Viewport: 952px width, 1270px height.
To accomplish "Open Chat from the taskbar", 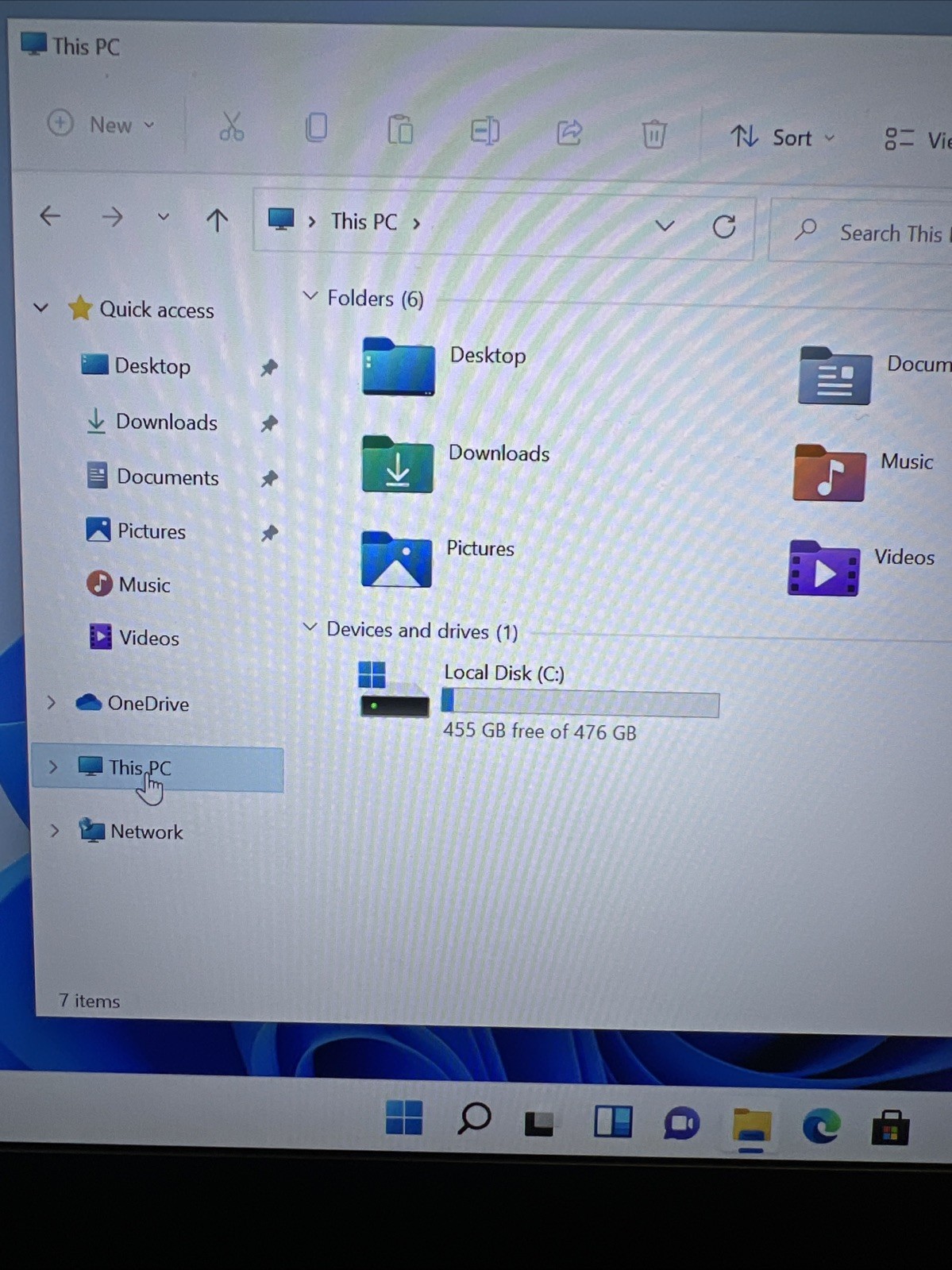I will pos(680,1123).
